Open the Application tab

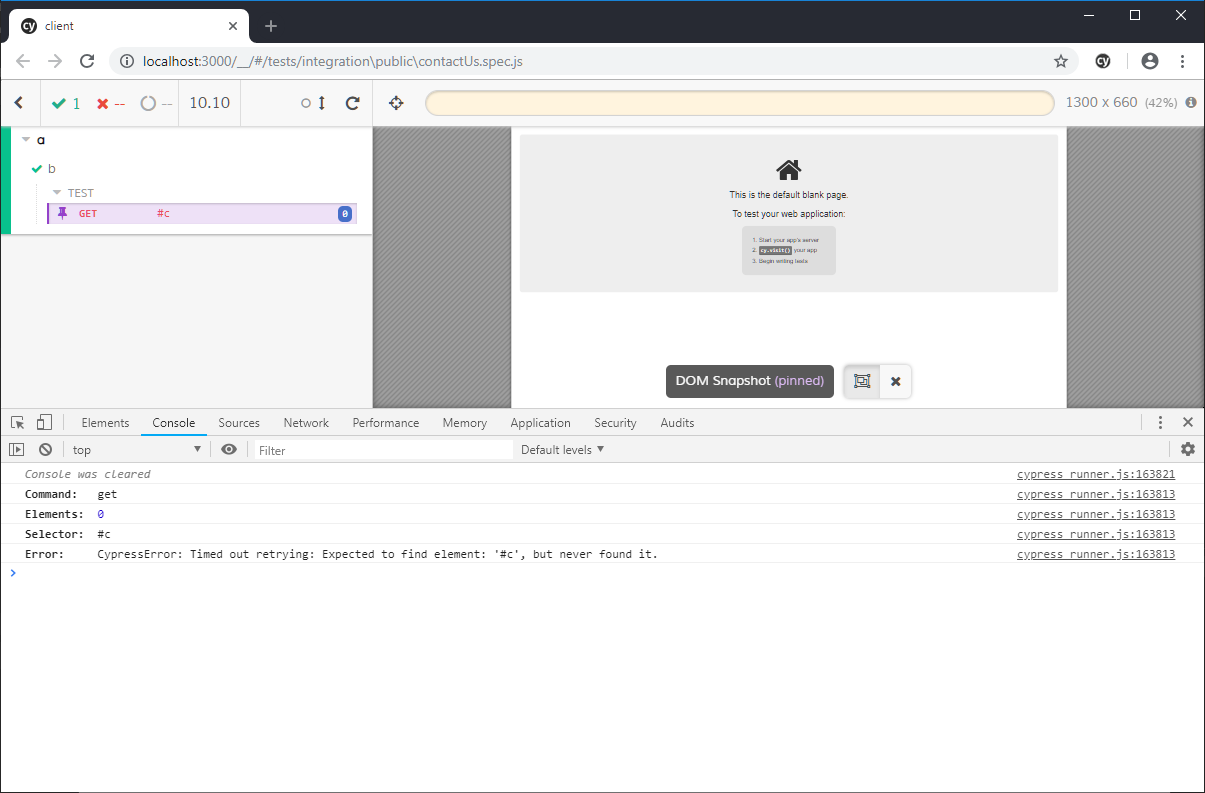point(540,423)
